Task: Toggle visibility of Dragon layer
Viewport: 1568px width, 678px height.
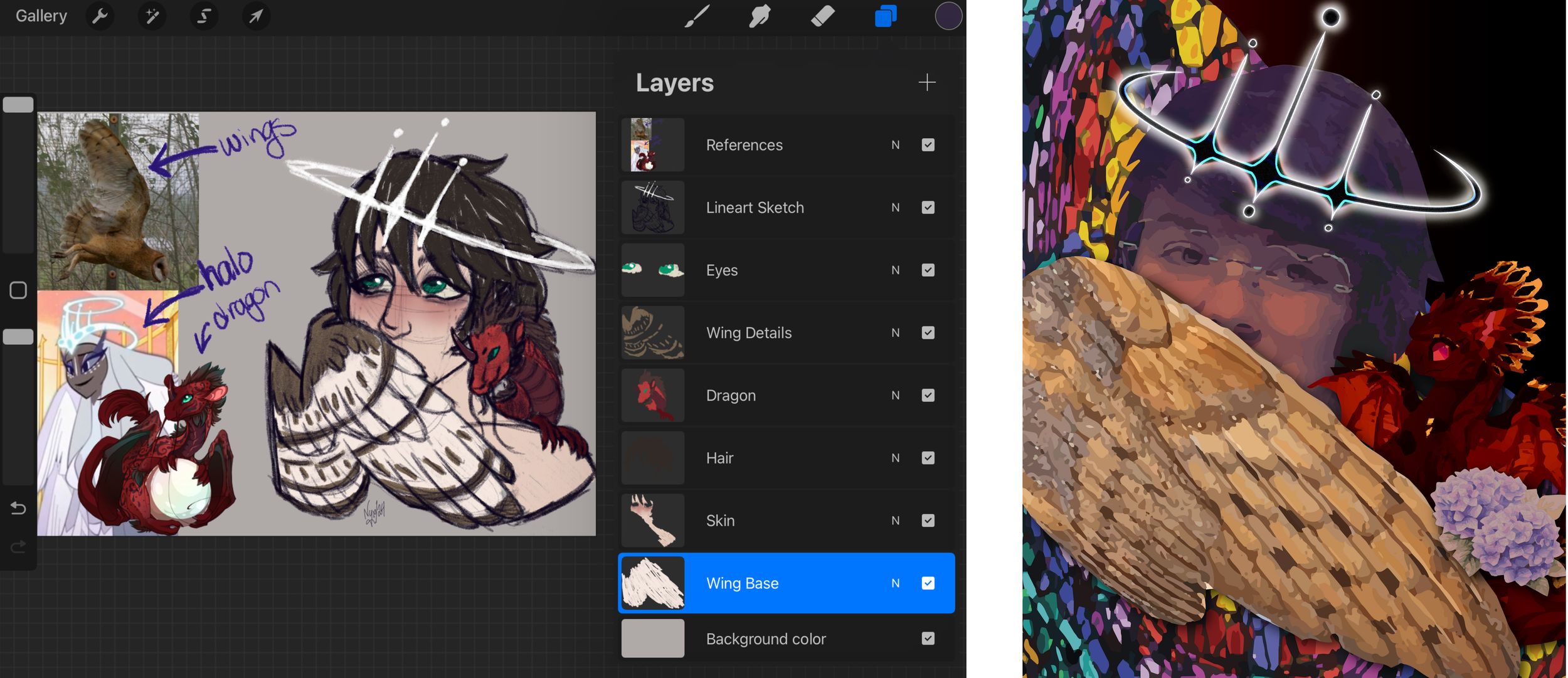Action: (928, 395)
